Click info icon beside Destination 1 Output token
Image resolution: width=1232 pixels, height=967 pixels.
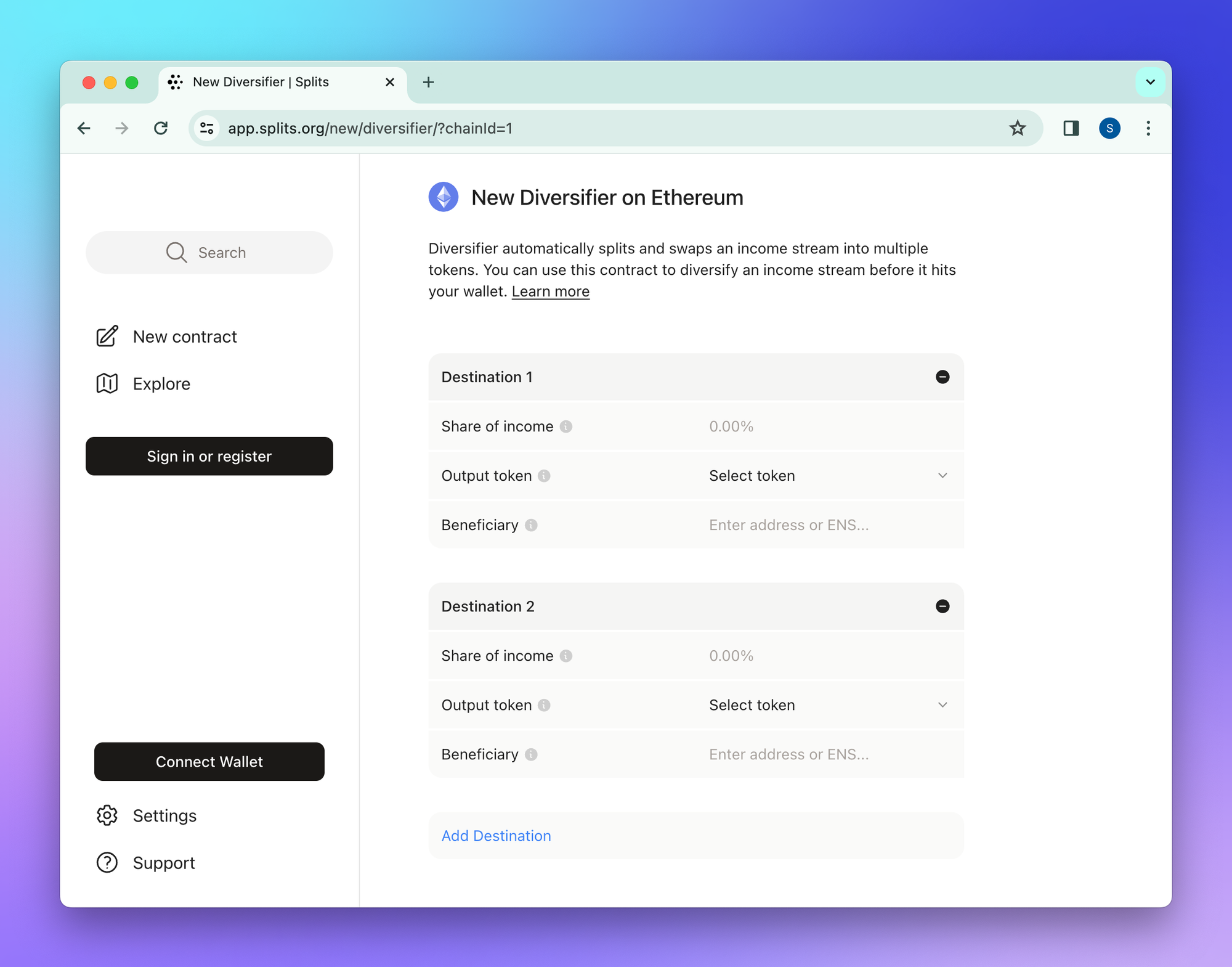click(x=544, y=476)
